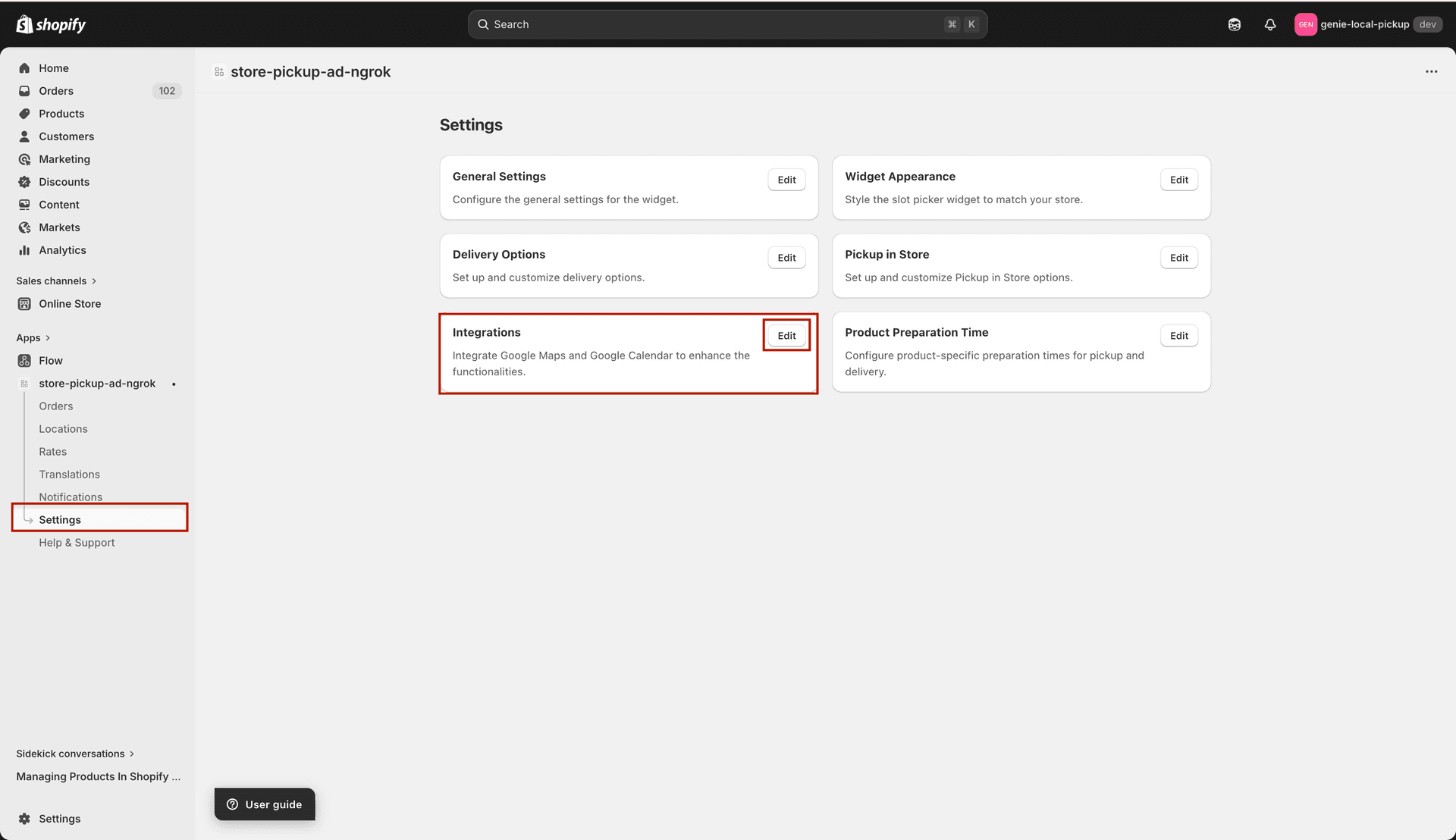Open the Sidekick assistant icon
Image resolution: width=1456 pixels, height=840 pixels.
(x=1235, y=24)
